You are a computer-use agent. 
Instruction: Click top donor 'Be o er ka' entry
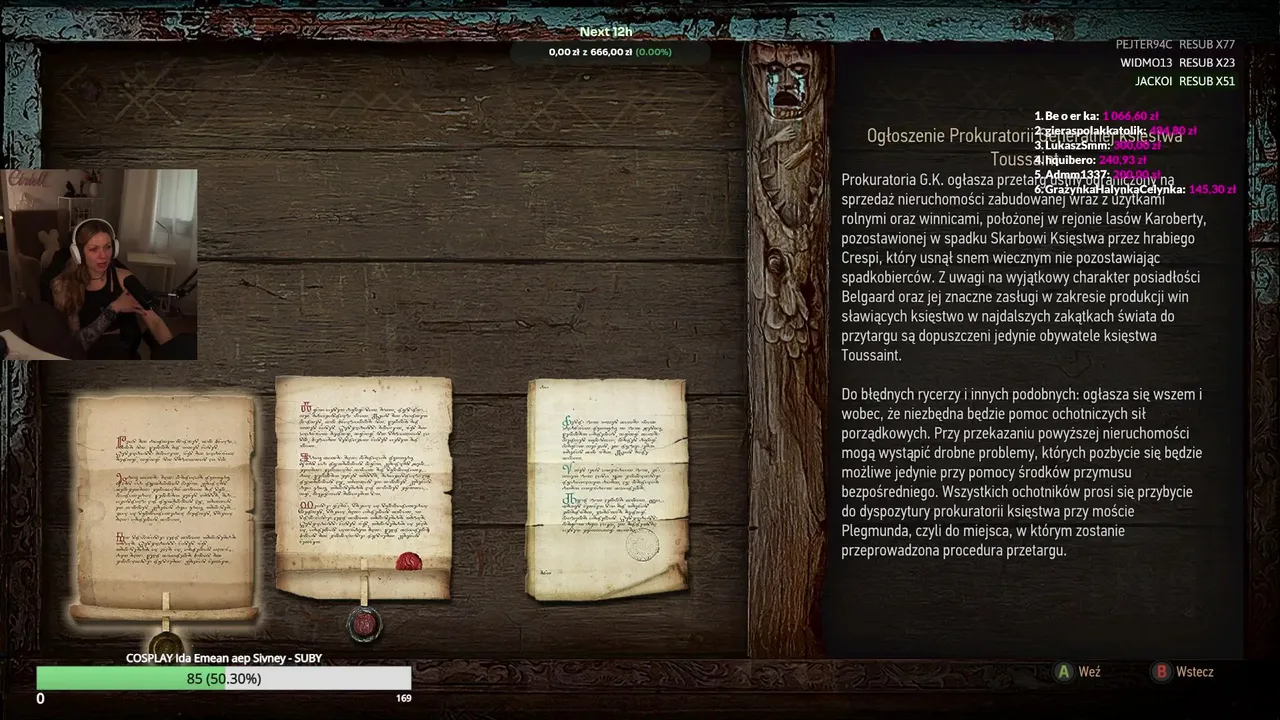(x=1096, y=116)
